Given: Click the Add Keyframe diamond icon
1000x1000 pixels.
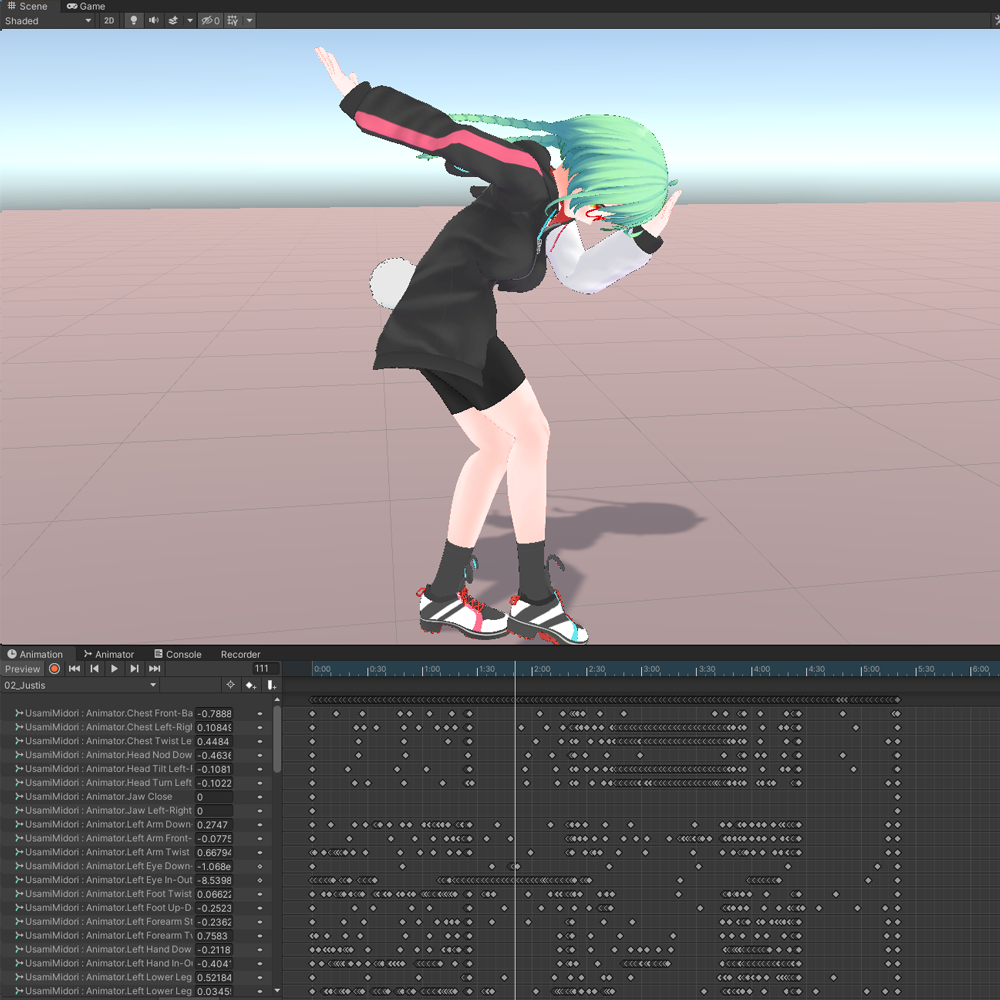Looking at the screenshot, I should (249, 685).
